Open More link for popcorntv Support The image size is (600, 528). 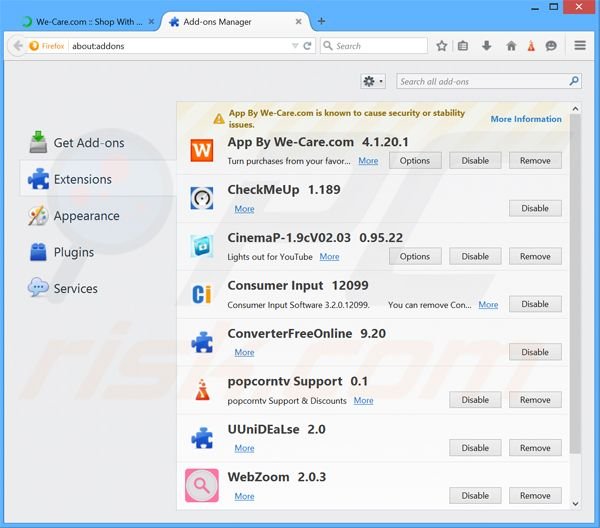[363, 400]
